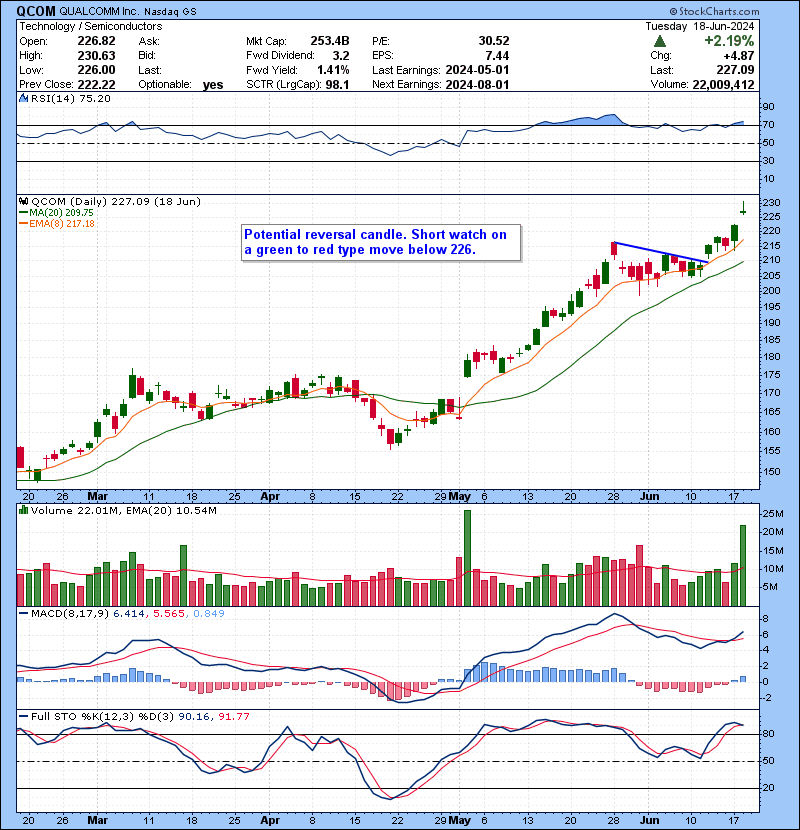800x830 pixels.
Task: Click Jun label under the price panel
Action: [x=649, y=496]
